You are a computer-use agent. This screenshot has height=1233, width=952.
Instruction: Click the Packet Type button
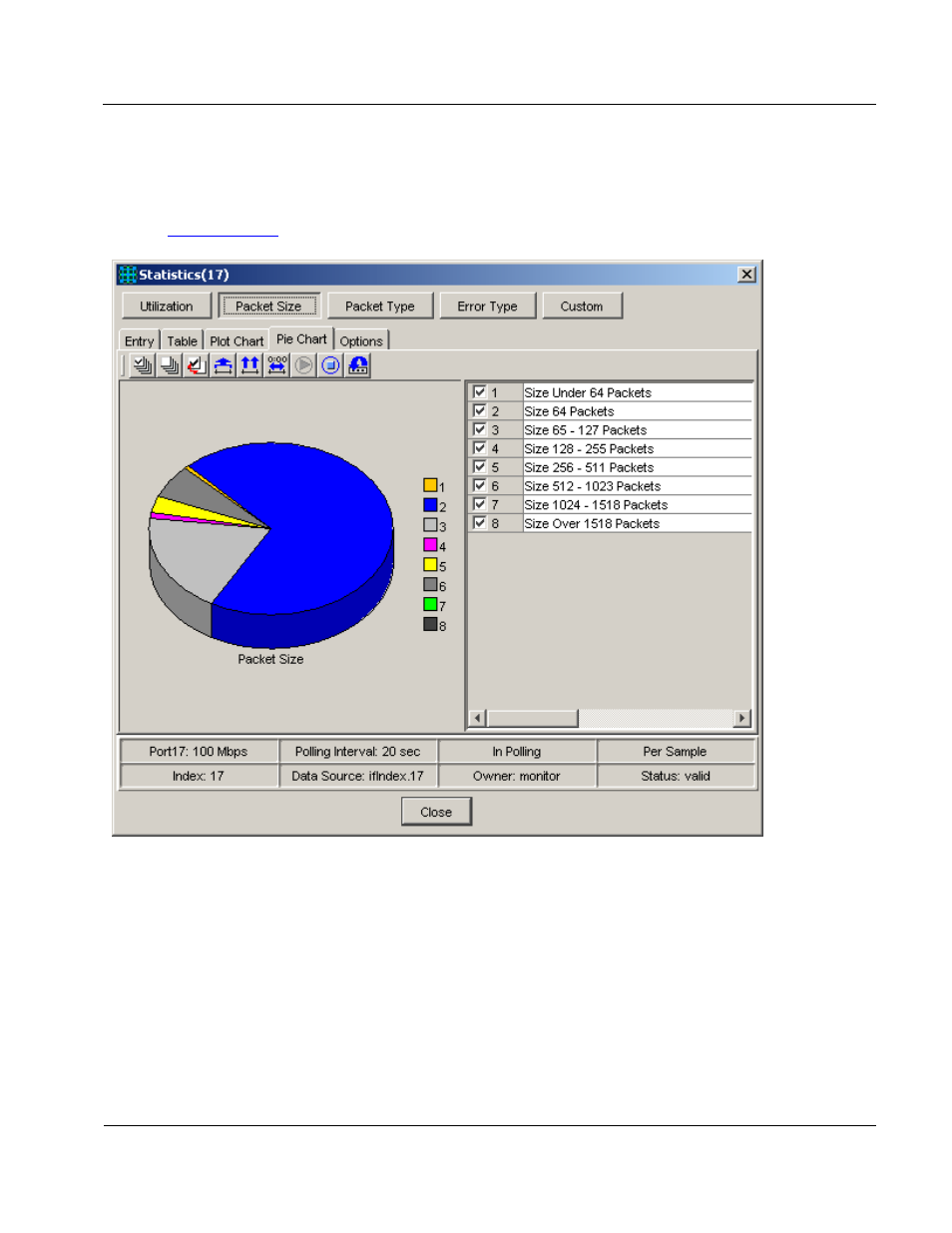[x=380, y=306]
